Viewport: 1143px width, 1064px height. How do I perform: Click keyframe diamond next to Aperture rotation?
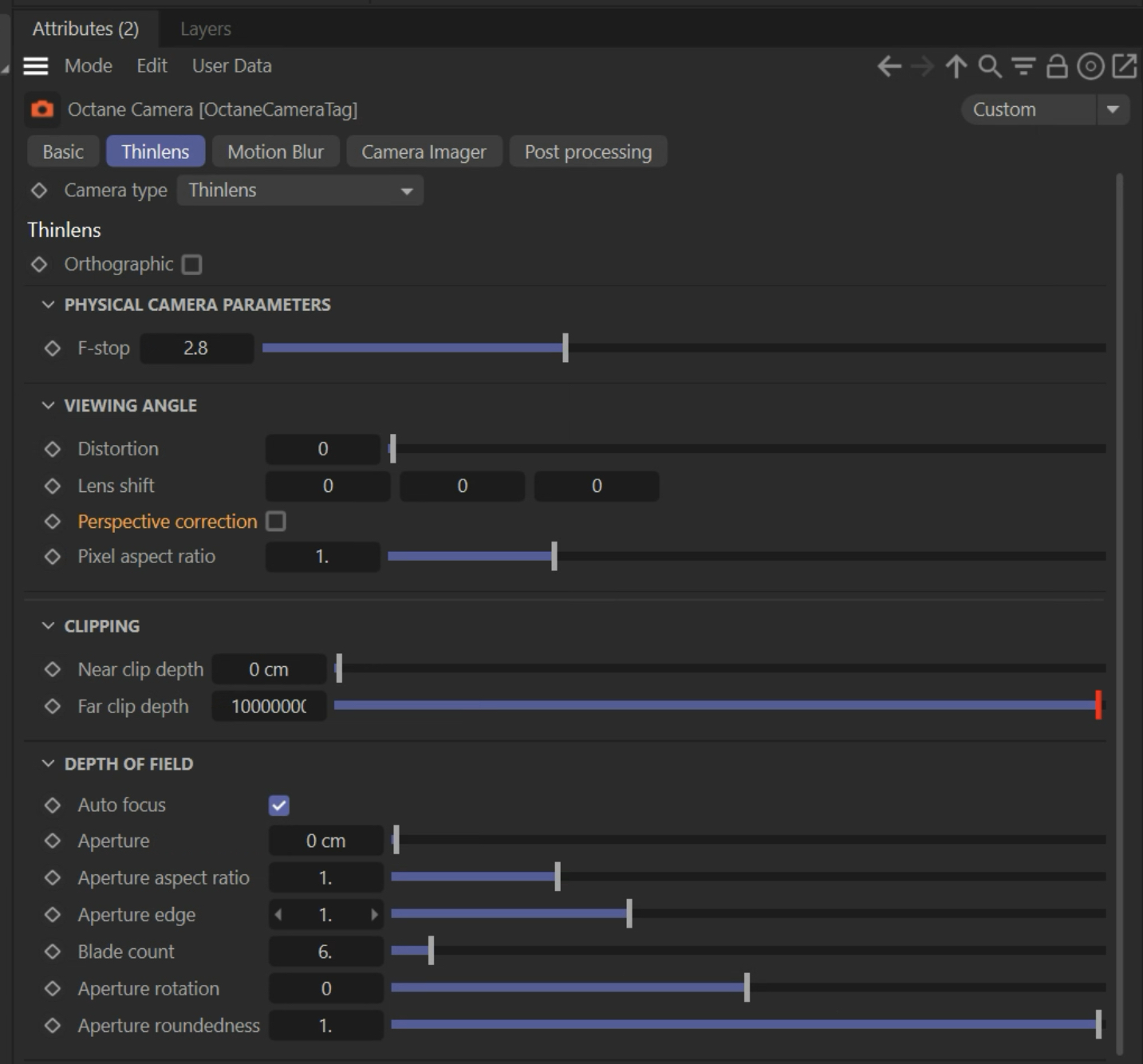(53, 989)
